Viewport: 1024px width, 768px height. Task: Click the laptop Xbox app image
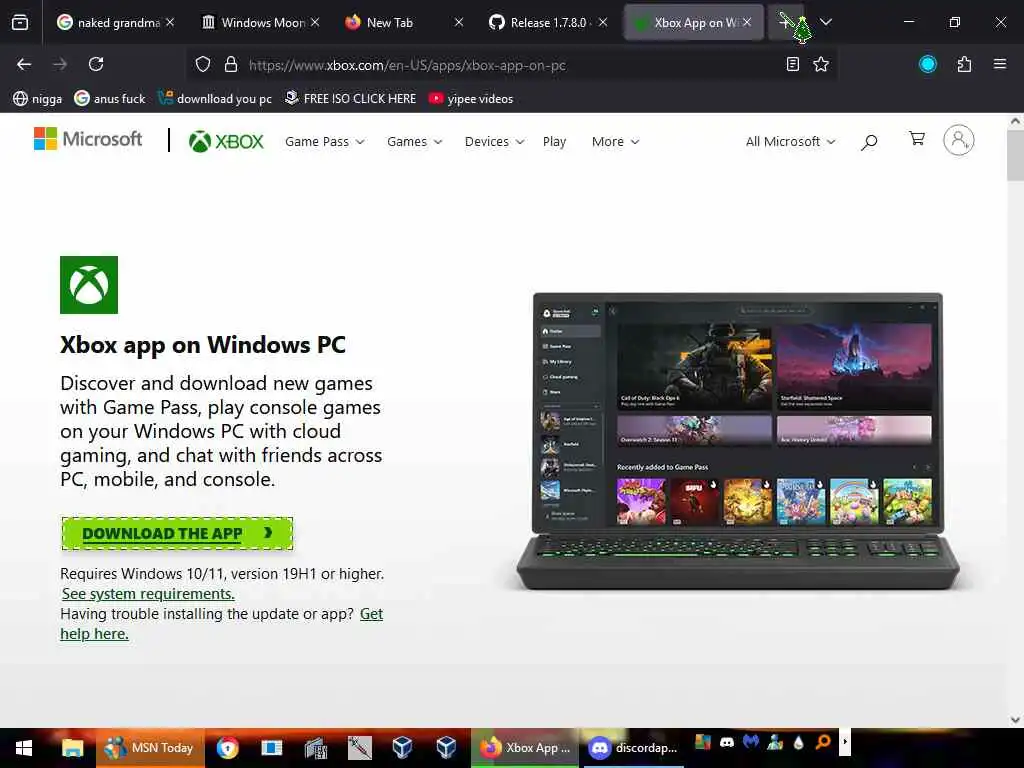click(x=738, y=441)
